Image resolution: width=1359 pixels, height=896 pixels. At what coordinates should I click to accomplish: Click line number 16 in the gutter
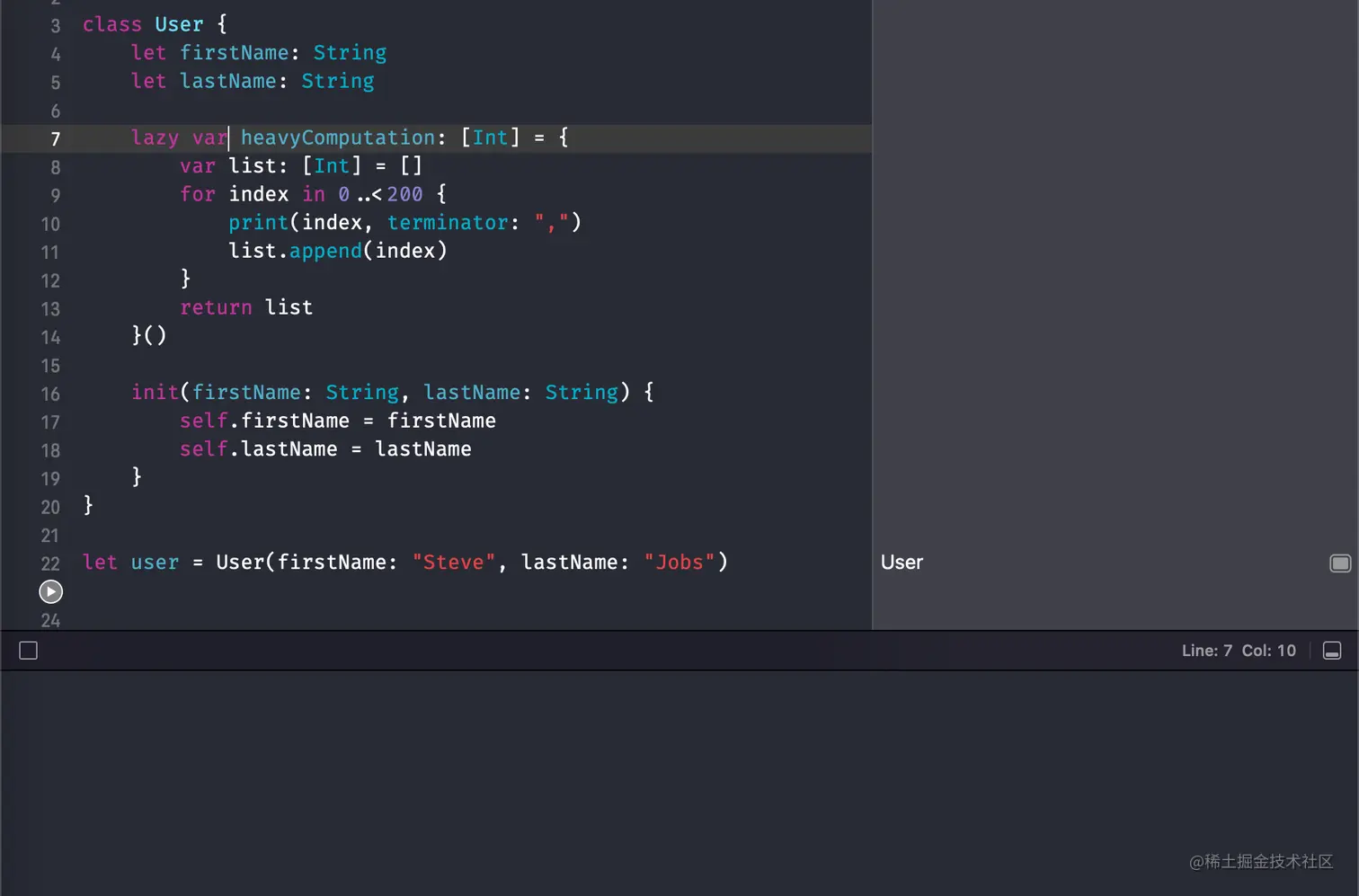coord(50,394)
